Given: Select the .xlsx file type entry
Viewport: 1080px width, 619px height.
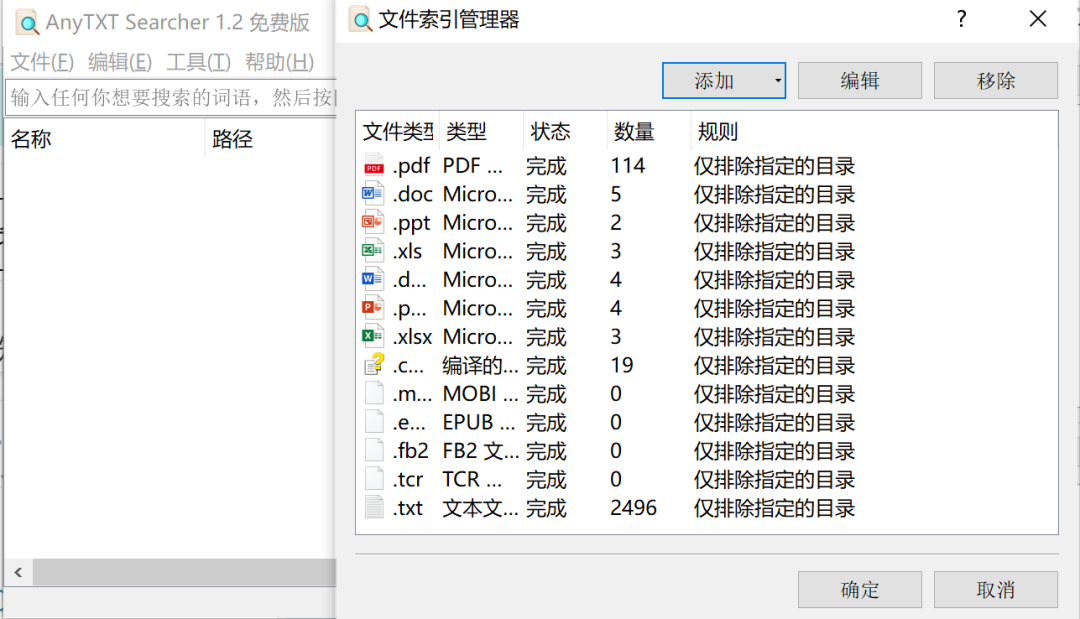Looking at the screenshot, I should [413, 337].
